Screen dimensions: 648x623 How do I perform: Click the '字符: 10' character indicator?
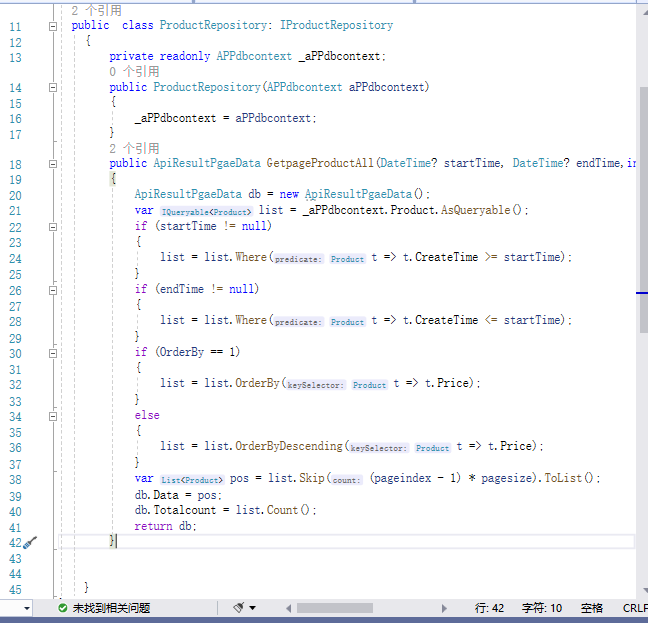tap(542, 608)
